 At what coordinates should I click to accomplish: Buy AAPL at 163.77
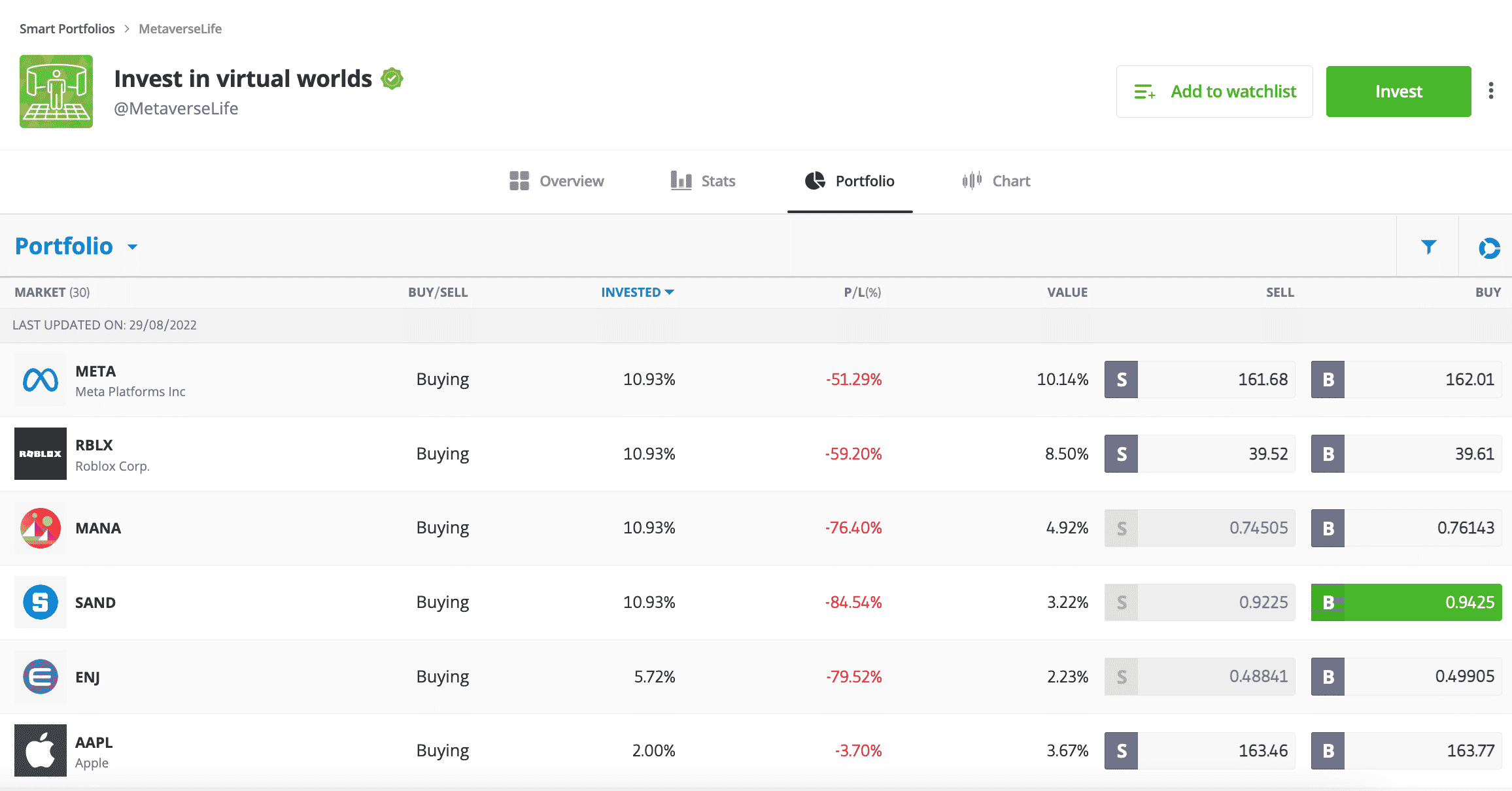pyautogui.click(x=1407, y=750)
